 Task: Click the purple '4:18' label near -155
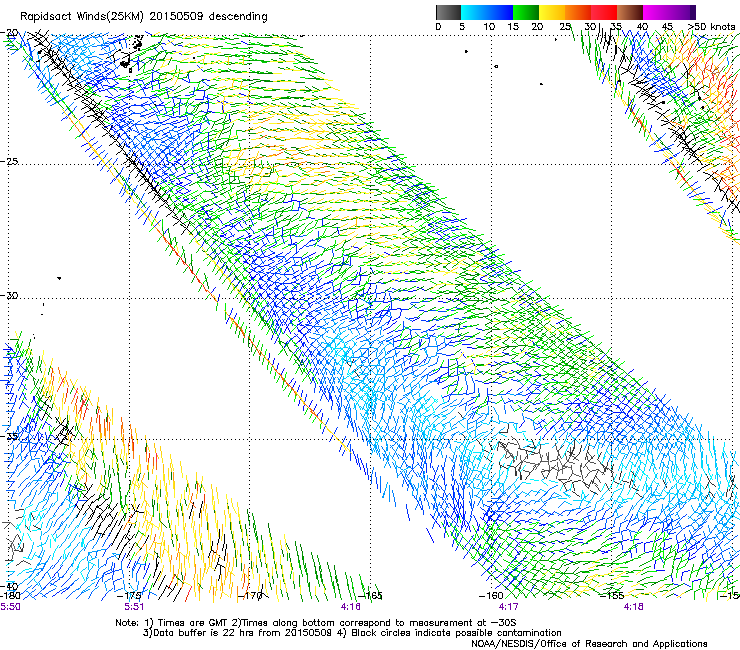click(633, 607)
